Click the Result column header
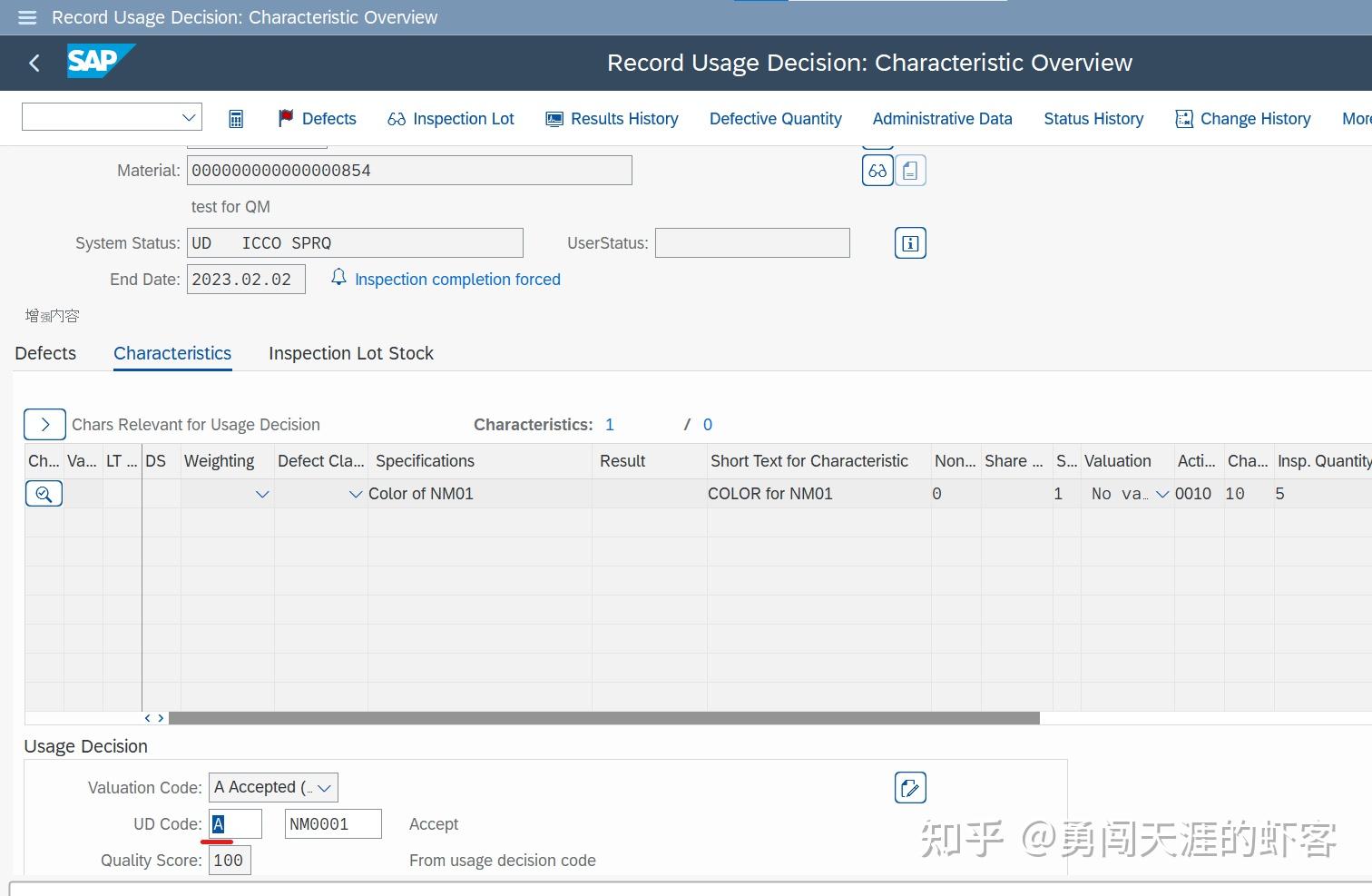The width and height of the screenshot is (1372, 896). (649, 461)
